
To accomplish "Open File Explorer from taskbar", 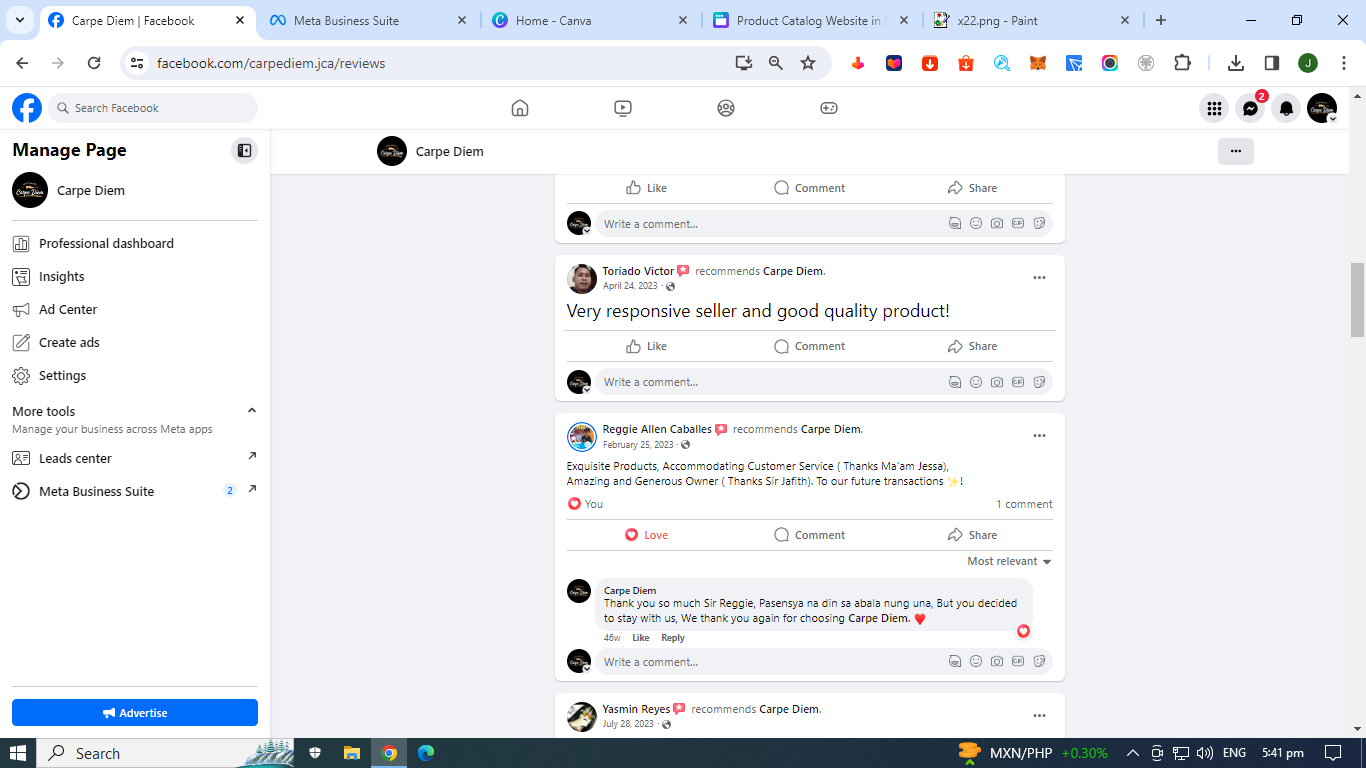I will tap(351, 753).
